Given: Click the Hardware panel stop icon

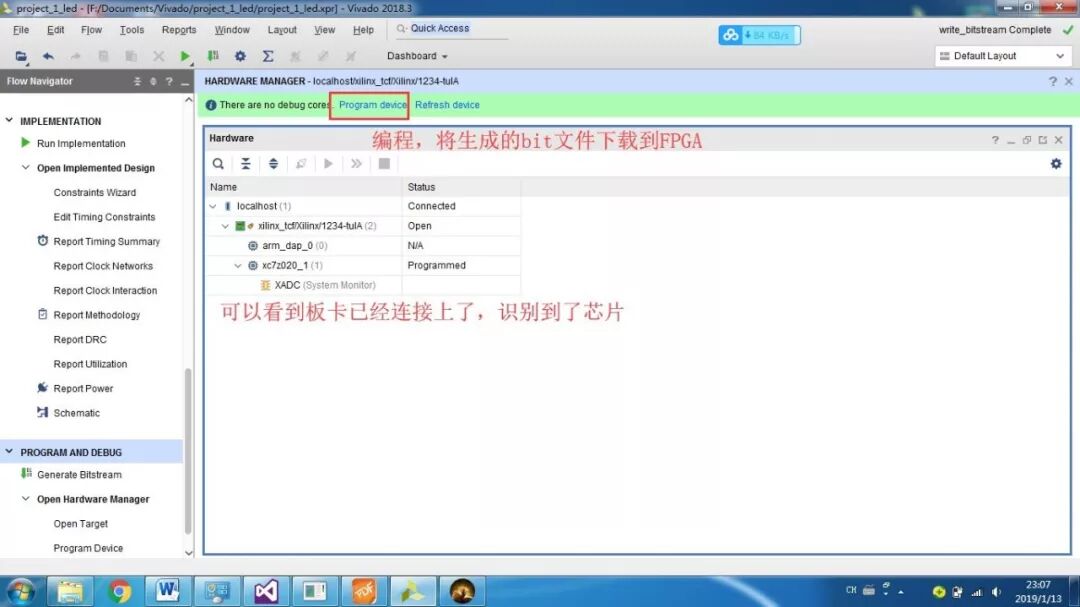Looking at the screenshot, I should 384,163.
